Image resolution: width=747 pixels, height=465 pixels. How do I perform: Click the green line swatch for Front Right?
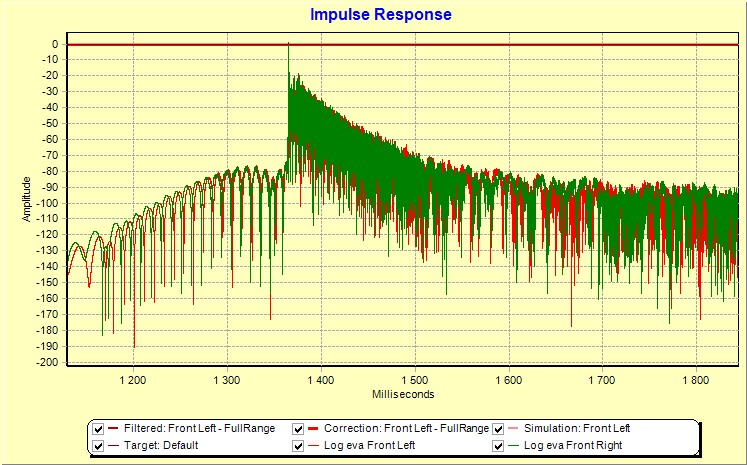tap(513, 446)
